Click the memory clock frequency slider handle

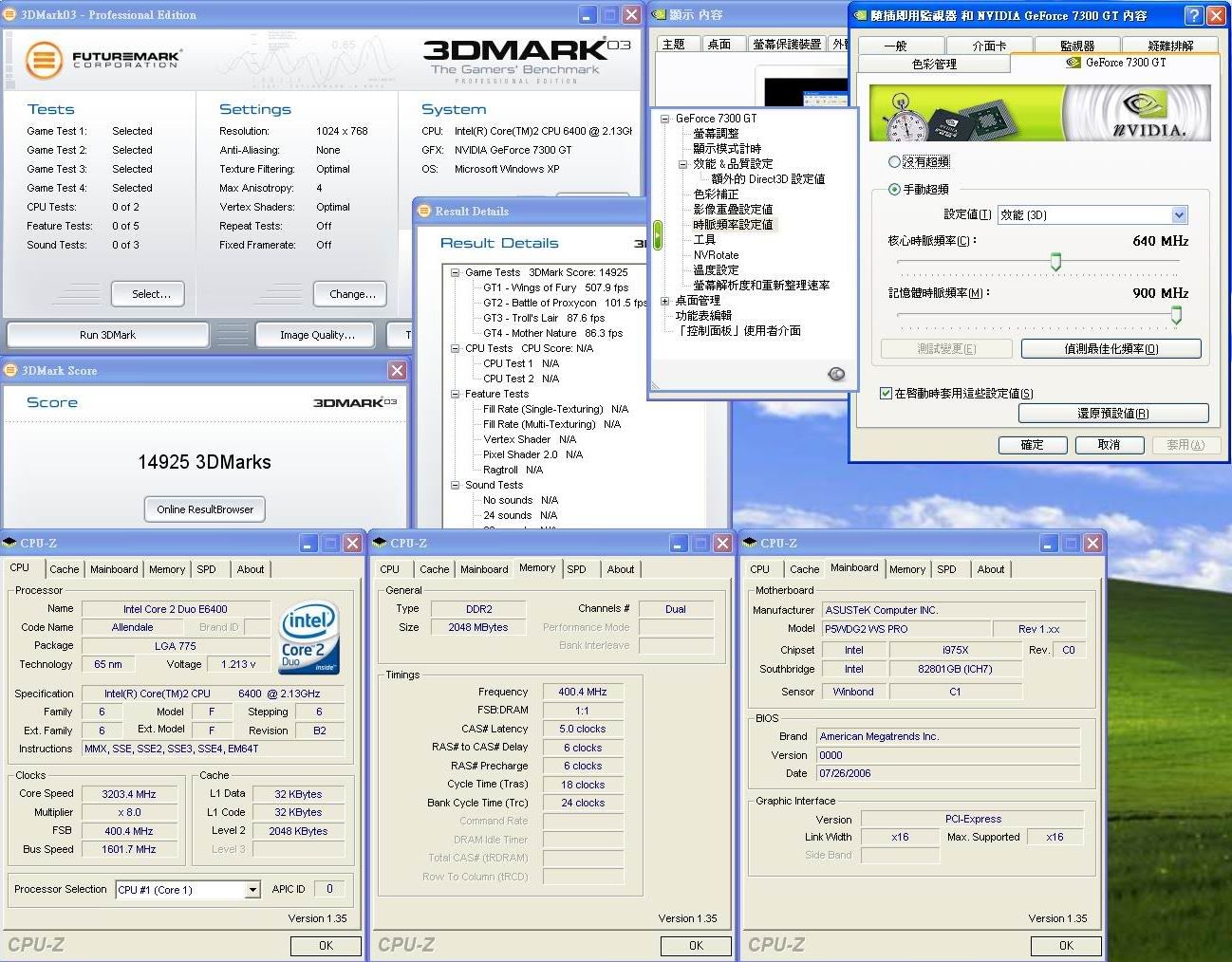1176,315
